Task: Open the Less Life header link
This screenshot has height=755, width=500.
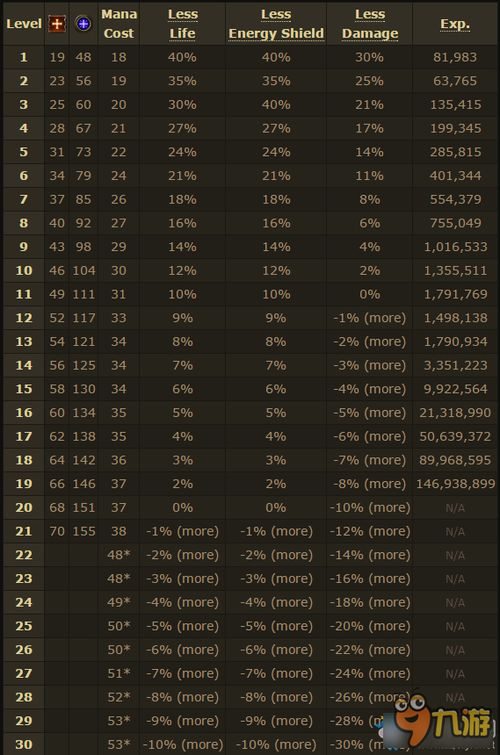Action: coord(183,24)
